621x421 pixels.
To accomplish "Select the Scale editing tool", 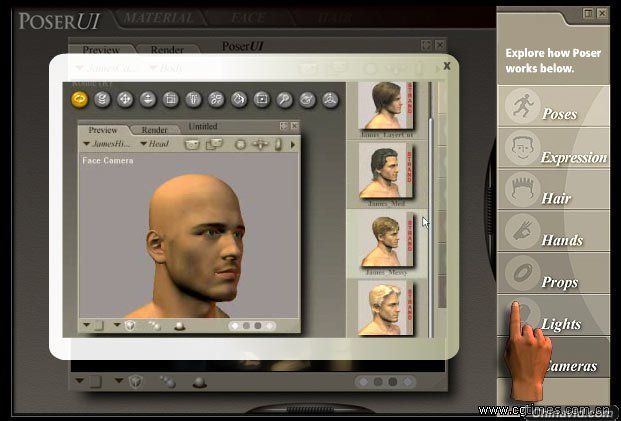I will 171,99.
